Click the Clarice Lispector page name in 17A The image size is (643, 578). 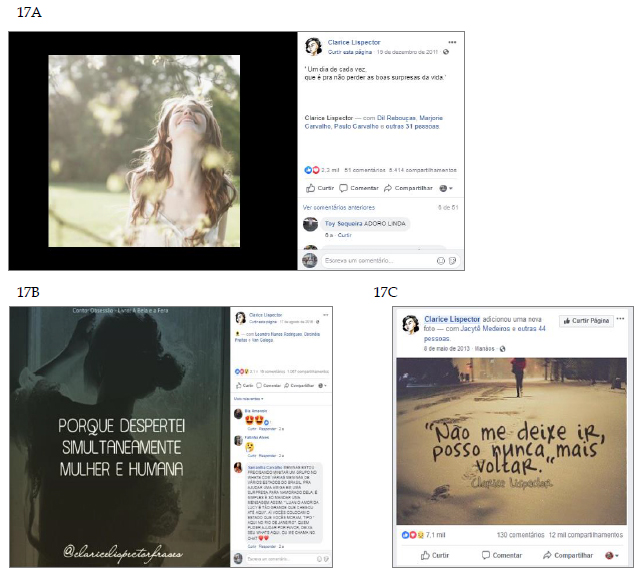click(x=354, y=42)
